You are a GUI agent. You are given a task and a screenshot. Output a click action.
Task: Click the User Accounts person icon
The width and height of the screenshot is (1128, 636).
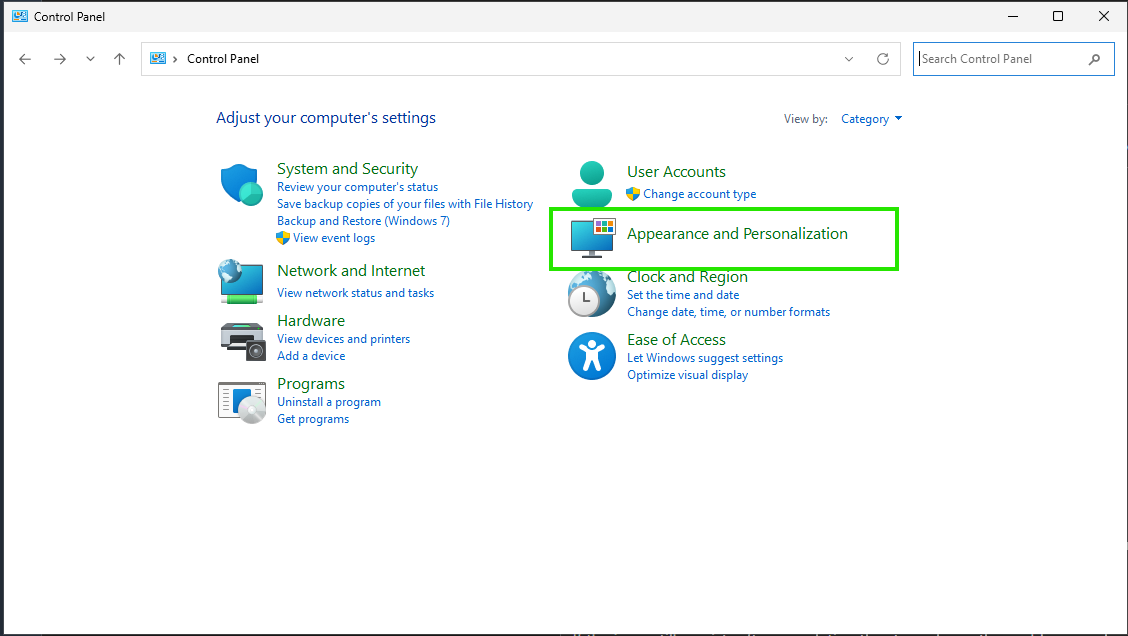coord(591,182)
